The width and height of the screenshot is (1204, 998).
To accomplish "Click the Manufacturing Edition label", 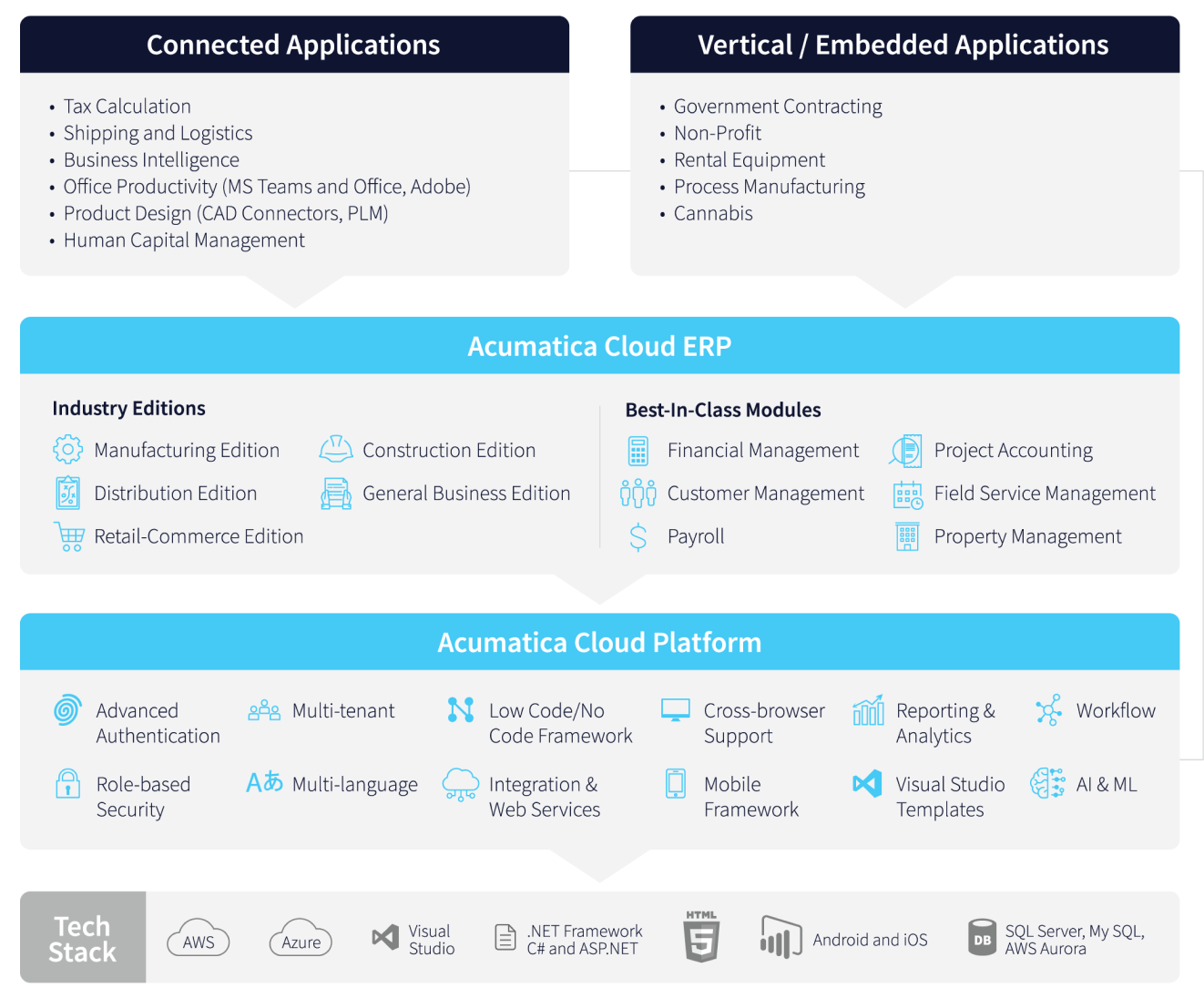I will [187, 450].
